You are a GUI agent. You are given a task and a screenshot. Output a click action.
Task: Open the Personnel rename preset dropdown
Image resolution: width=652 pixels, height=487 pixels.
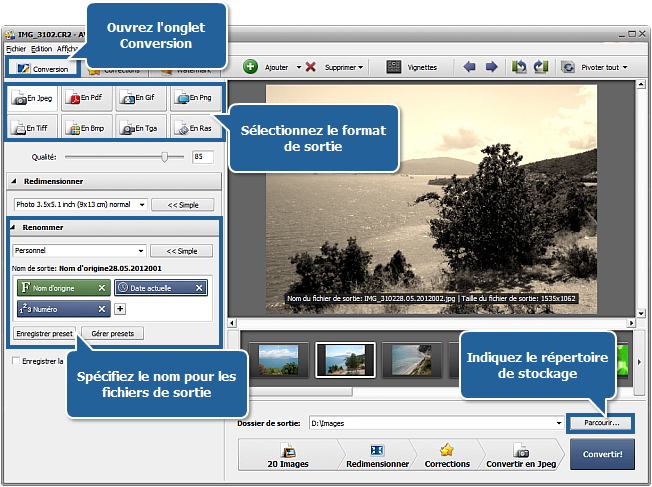click(141, 251)
